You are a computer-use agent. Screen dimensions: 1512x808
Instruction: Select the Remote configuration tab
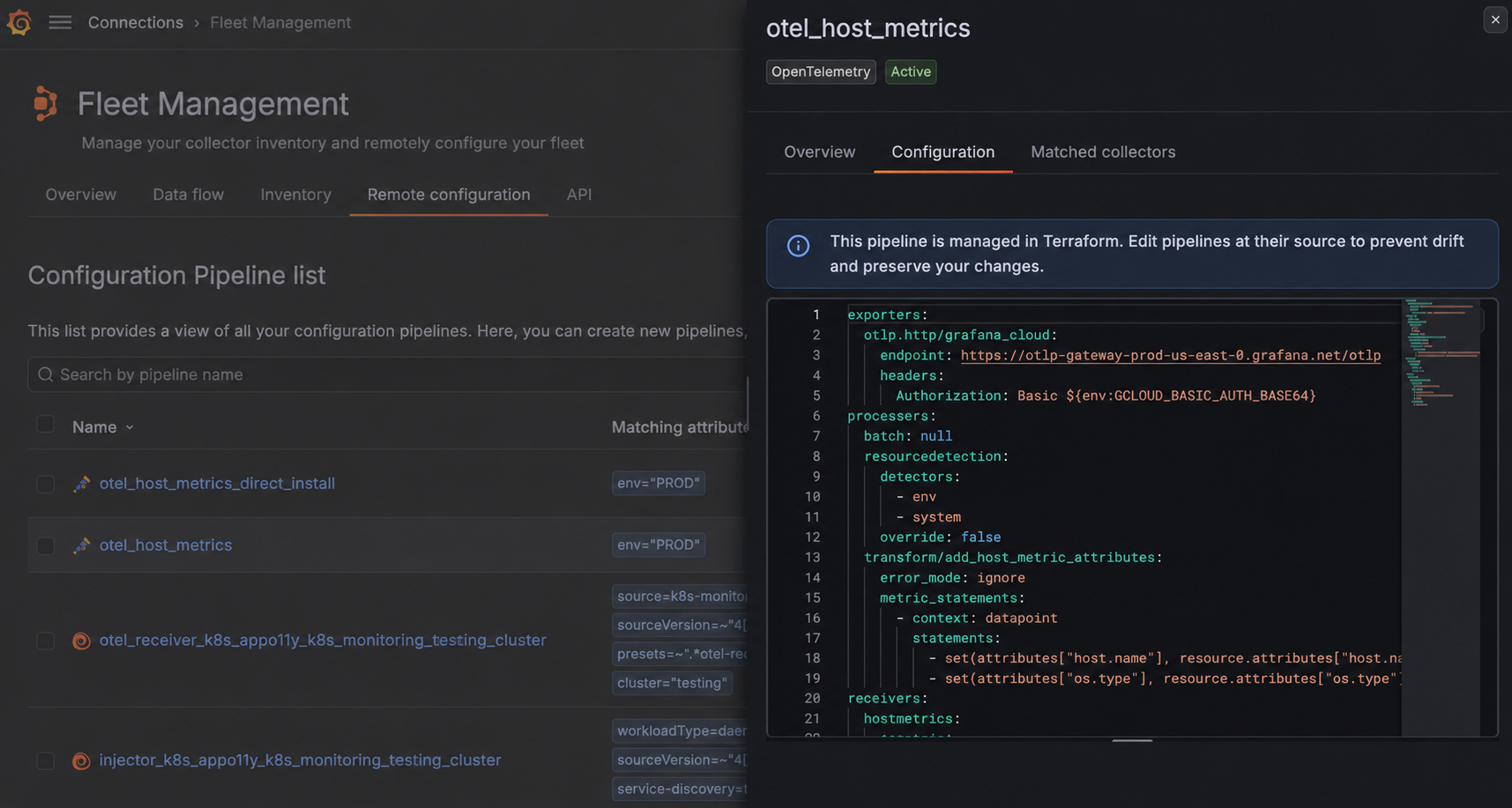pyautogui.click(x=449, y=195)
